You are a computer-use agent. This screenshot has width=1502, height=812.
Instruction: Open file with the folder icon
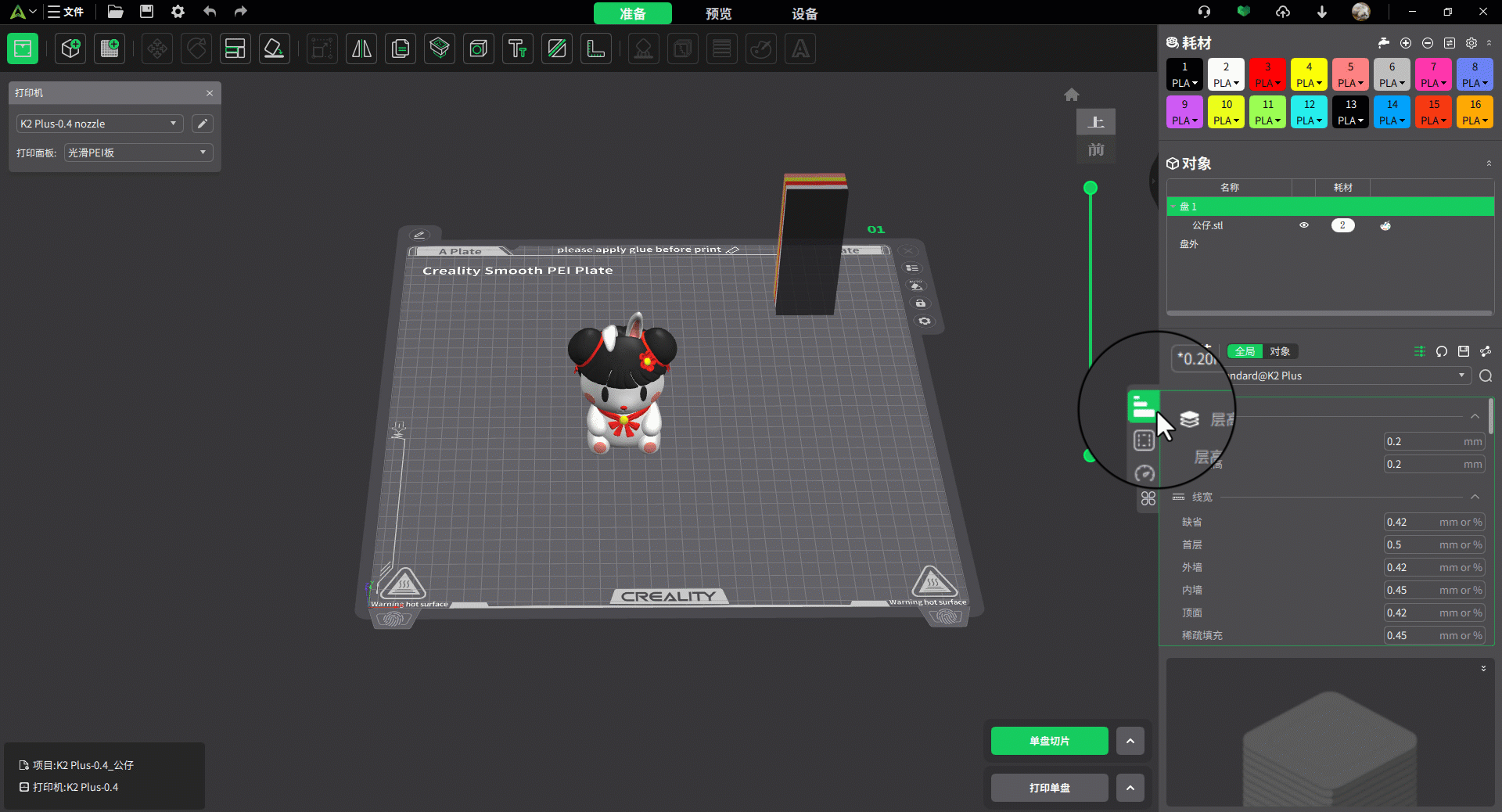(x=116, y=12)
